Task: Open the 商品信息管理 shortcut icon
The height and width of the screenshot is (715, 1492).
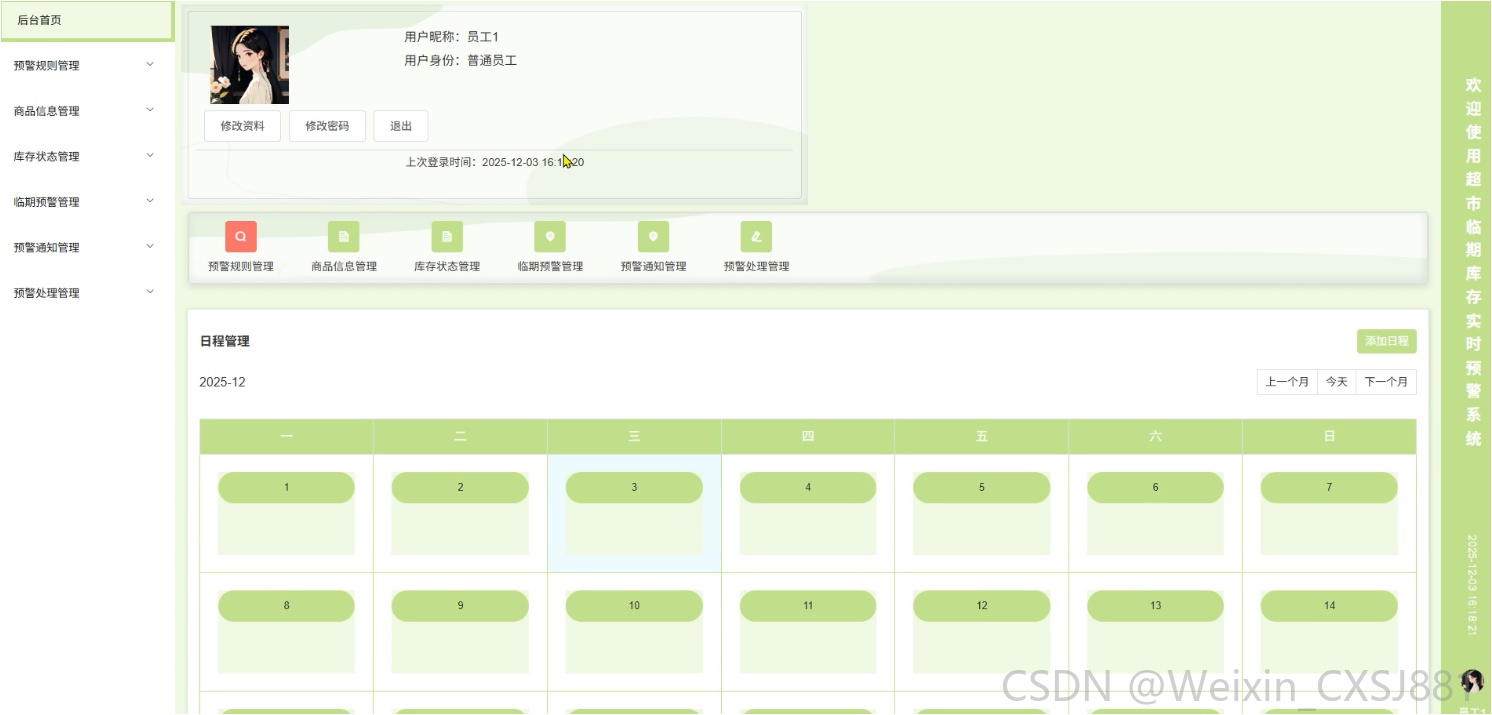Action: [x=344, y=237]
